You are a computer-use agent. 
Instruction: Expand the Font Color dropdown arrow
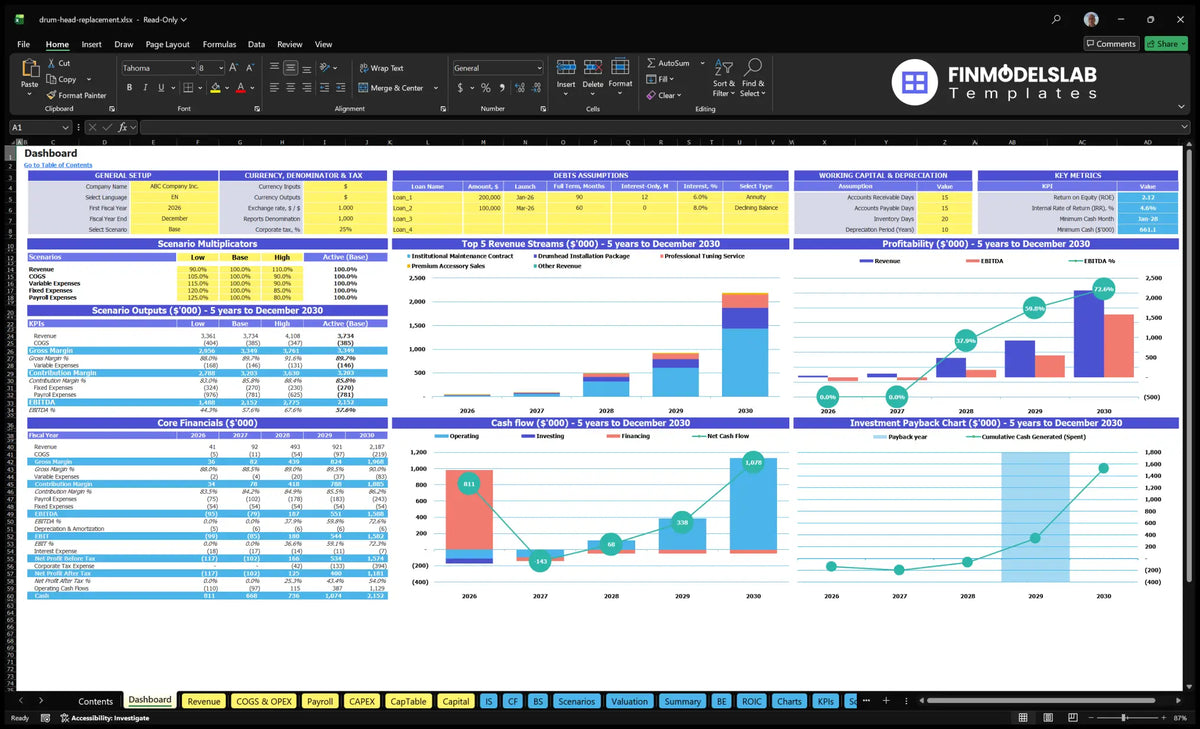(x=251, y=88)
